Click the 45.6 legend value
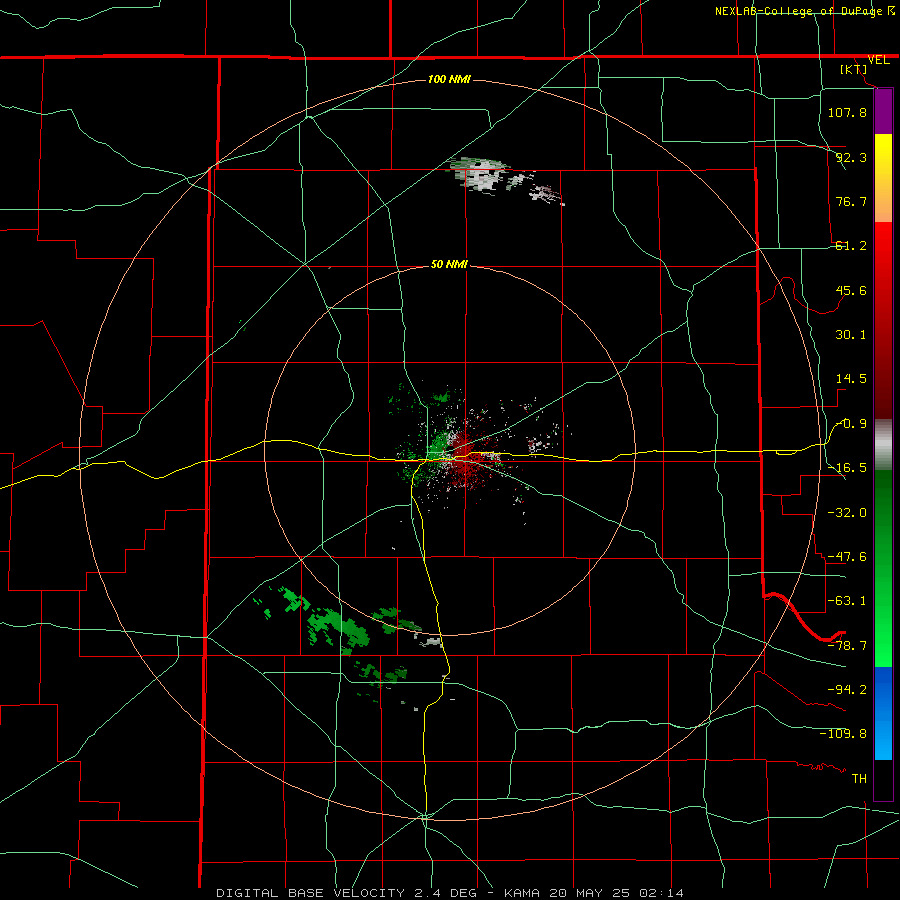 pyautogui.click(x=851, y=290)
